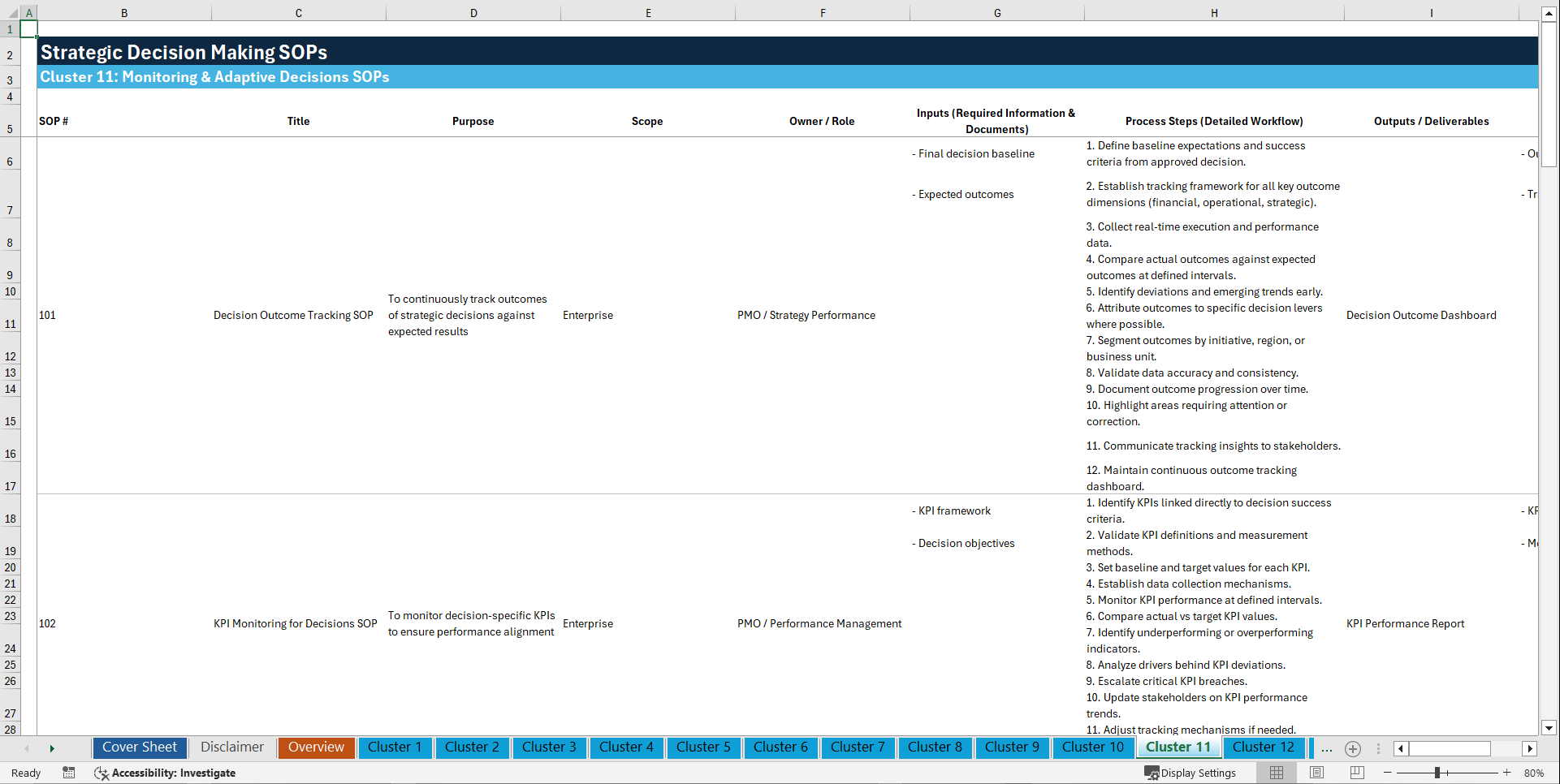Click the Cluster 7 sheet tab
This screenshot has width=1560, height=784.
coord(858,747)
